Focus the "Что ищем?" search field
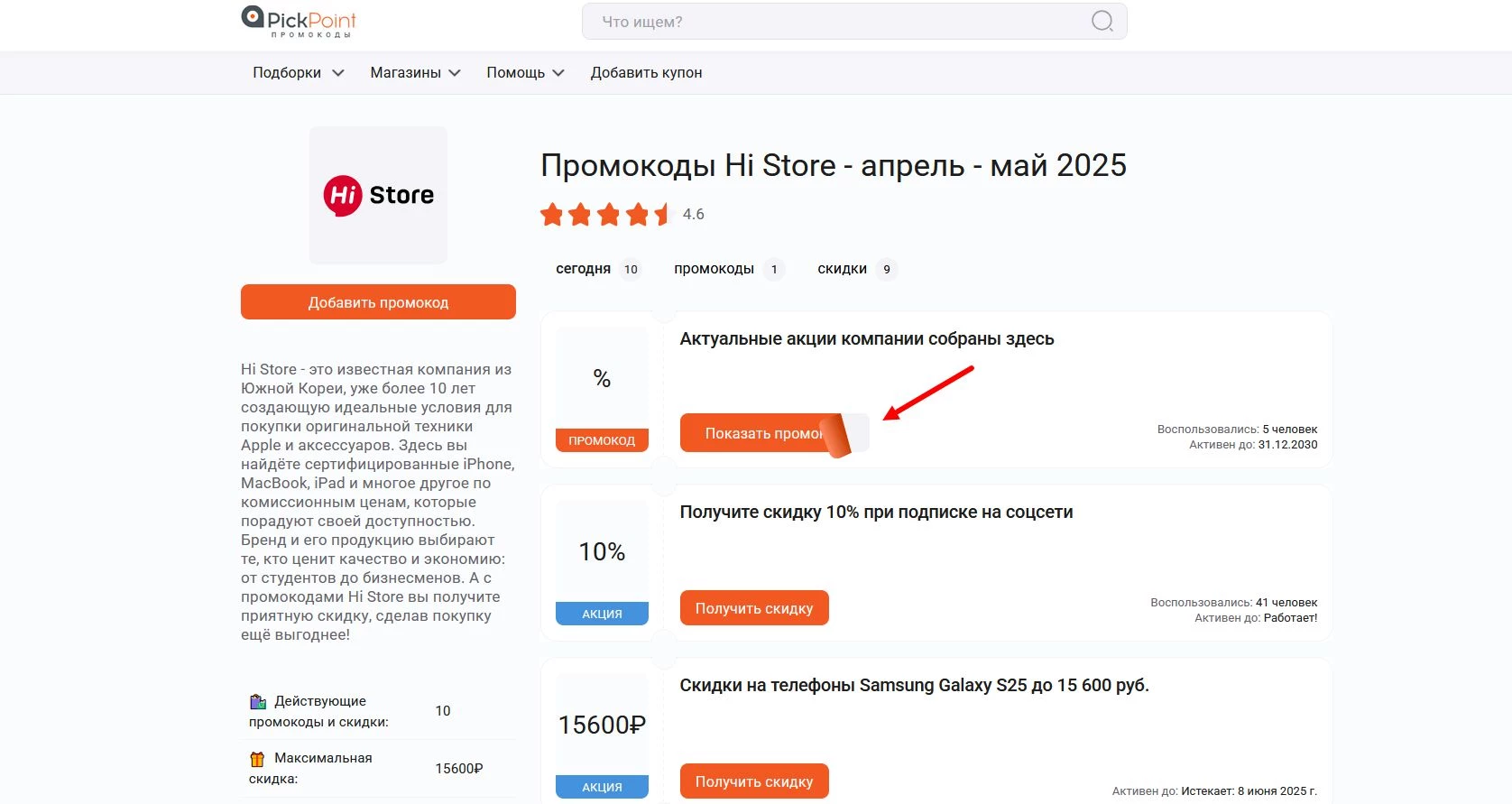The width and height of the screenshot is (1512, 804). point(854,22)
